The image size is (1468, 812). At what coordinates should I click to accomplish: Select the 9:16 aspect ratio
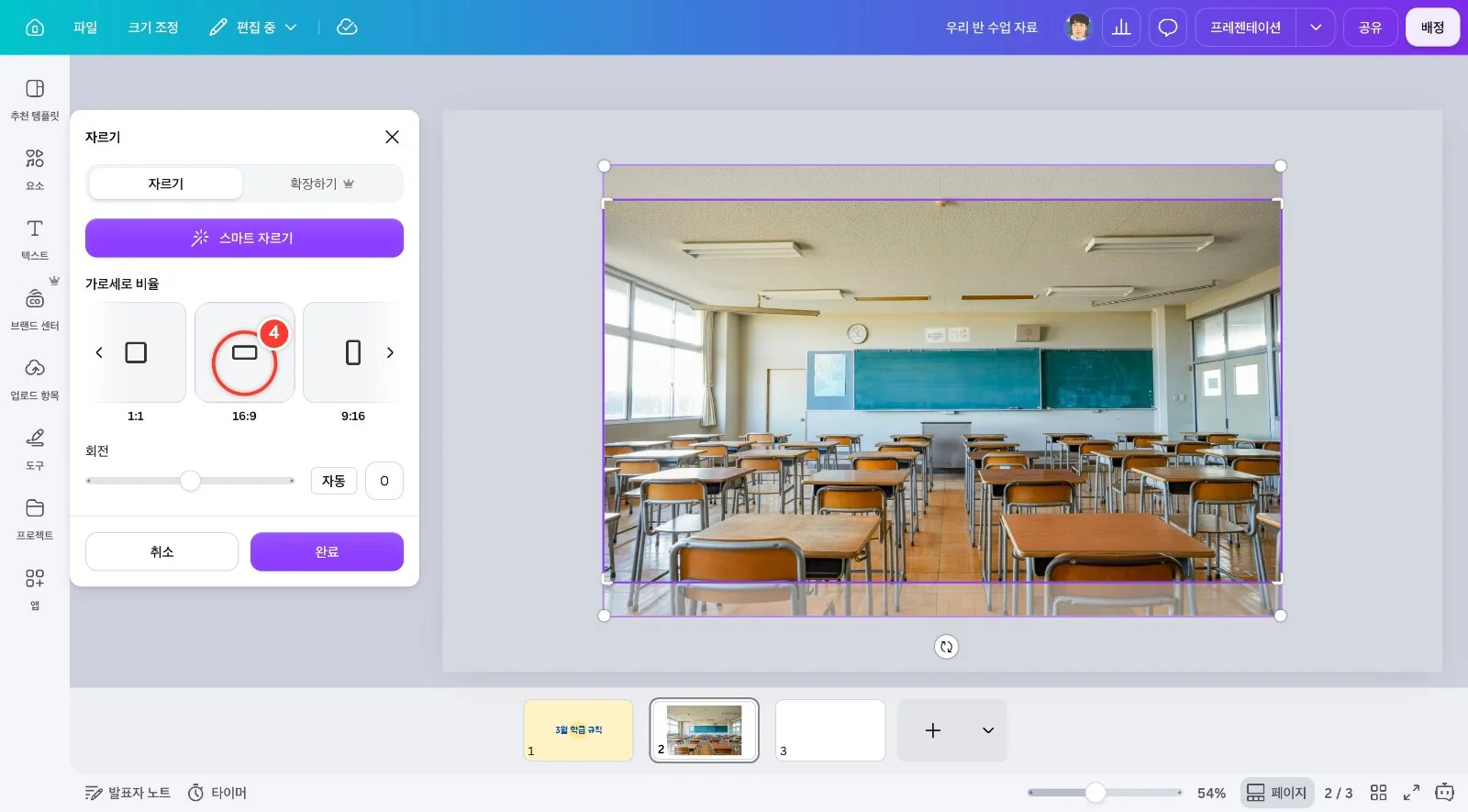353,352
